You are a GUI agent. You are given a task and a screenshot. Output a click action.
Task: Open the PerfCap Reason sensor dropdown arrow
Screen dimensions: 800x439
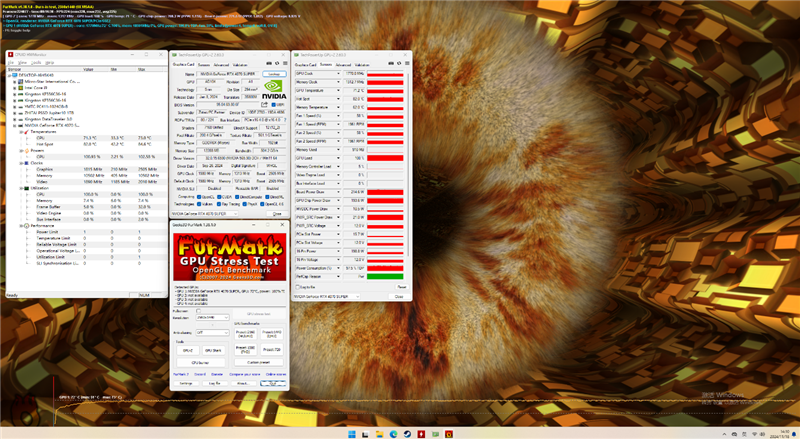click(338, 276)
